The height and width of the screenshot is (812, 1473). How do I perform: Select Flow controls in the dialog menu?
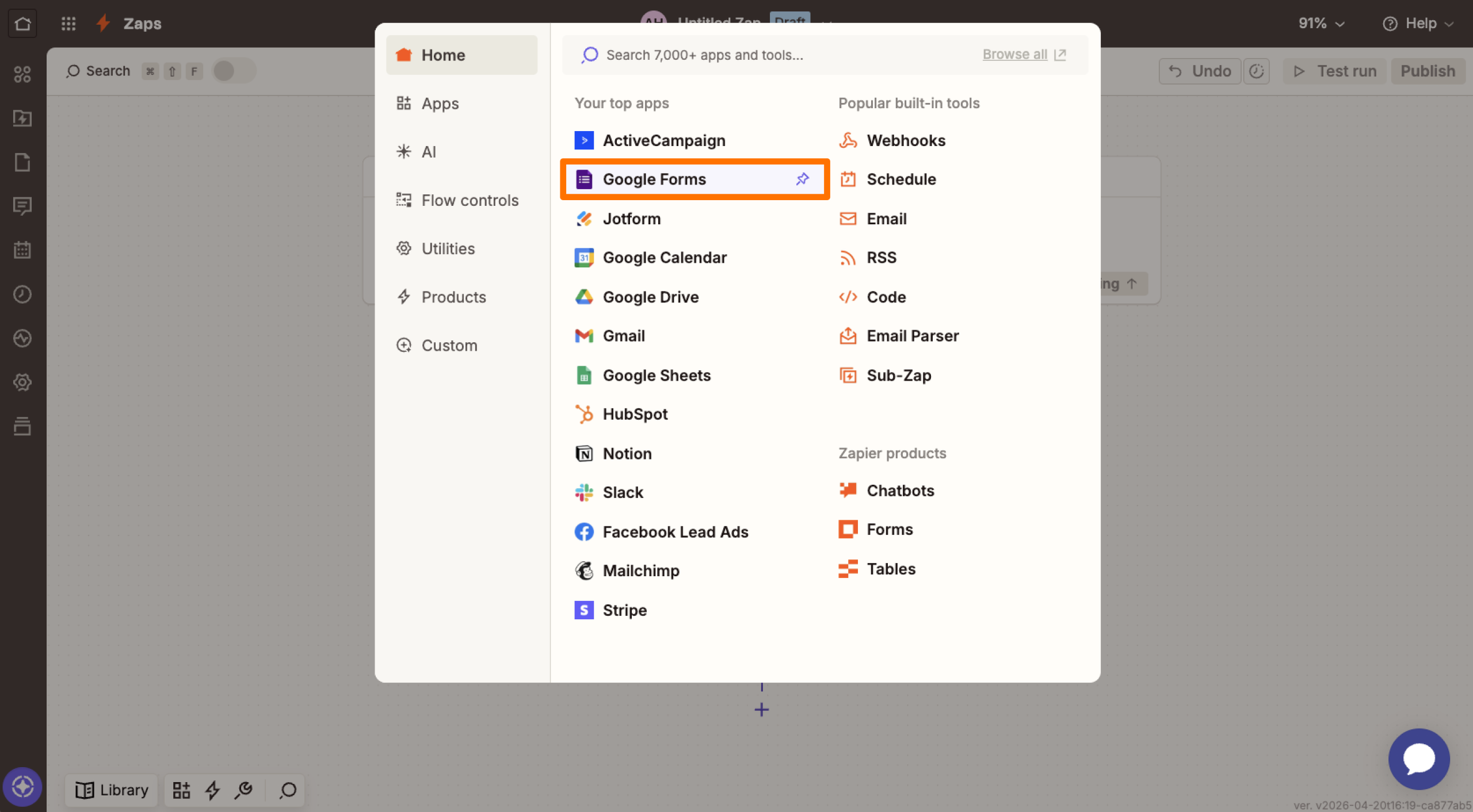[x=470, y=200]
